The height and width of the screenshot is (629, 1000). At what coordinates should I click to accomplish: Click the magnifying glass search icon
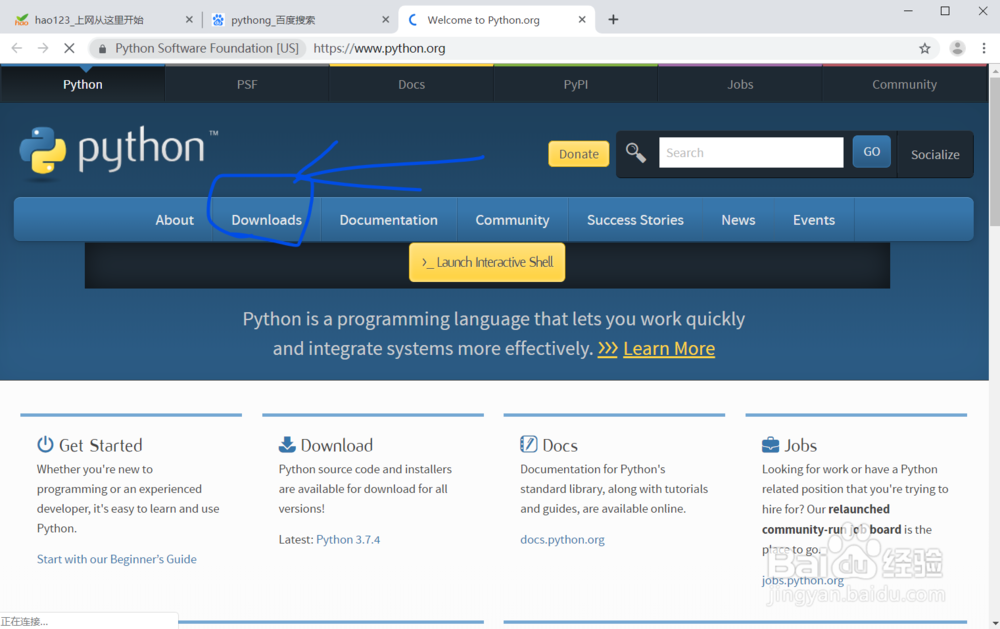tap(635, 152)
